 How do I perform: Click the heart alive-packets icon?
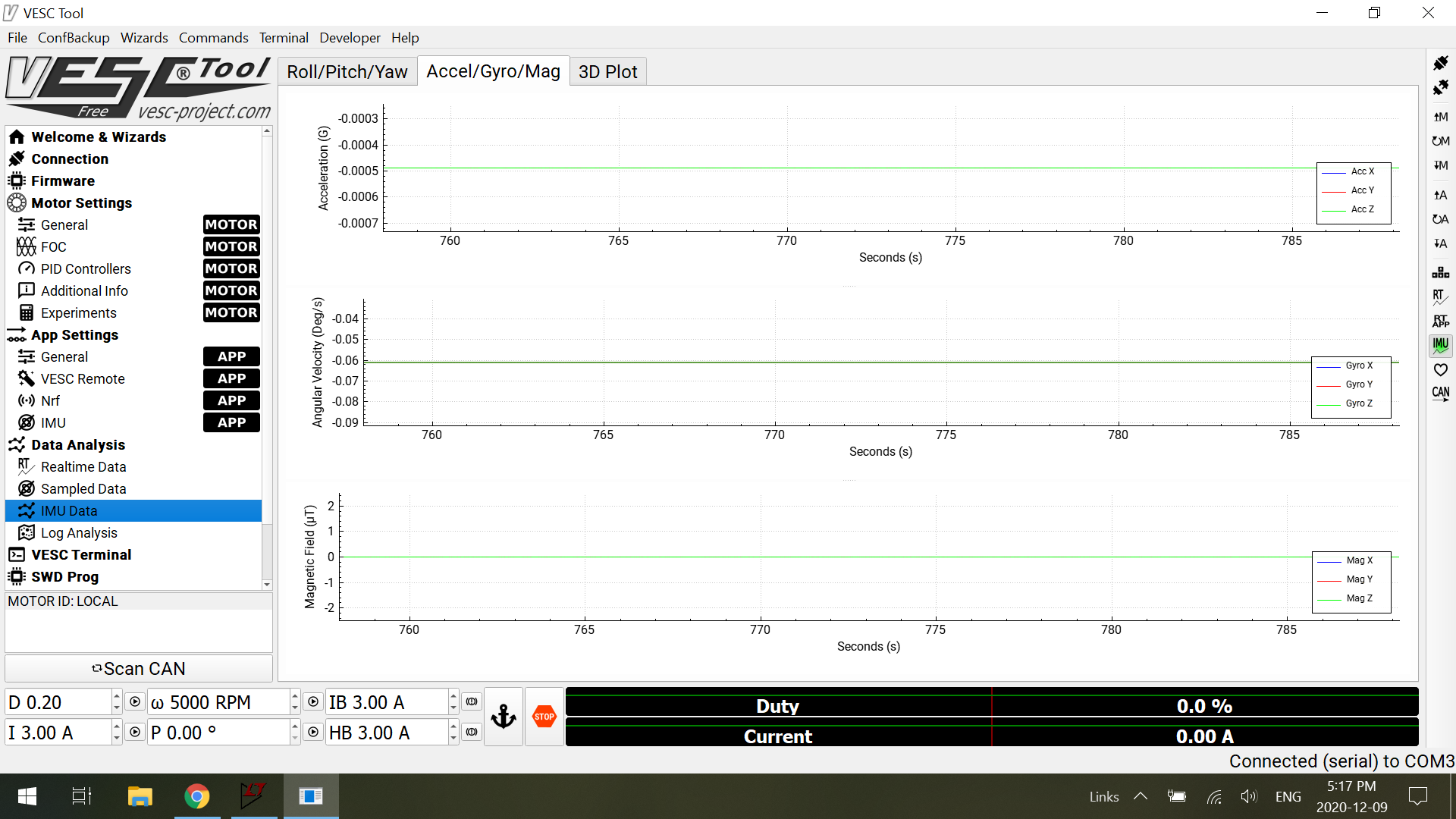pyautogui.click(x=1440, y=370)
